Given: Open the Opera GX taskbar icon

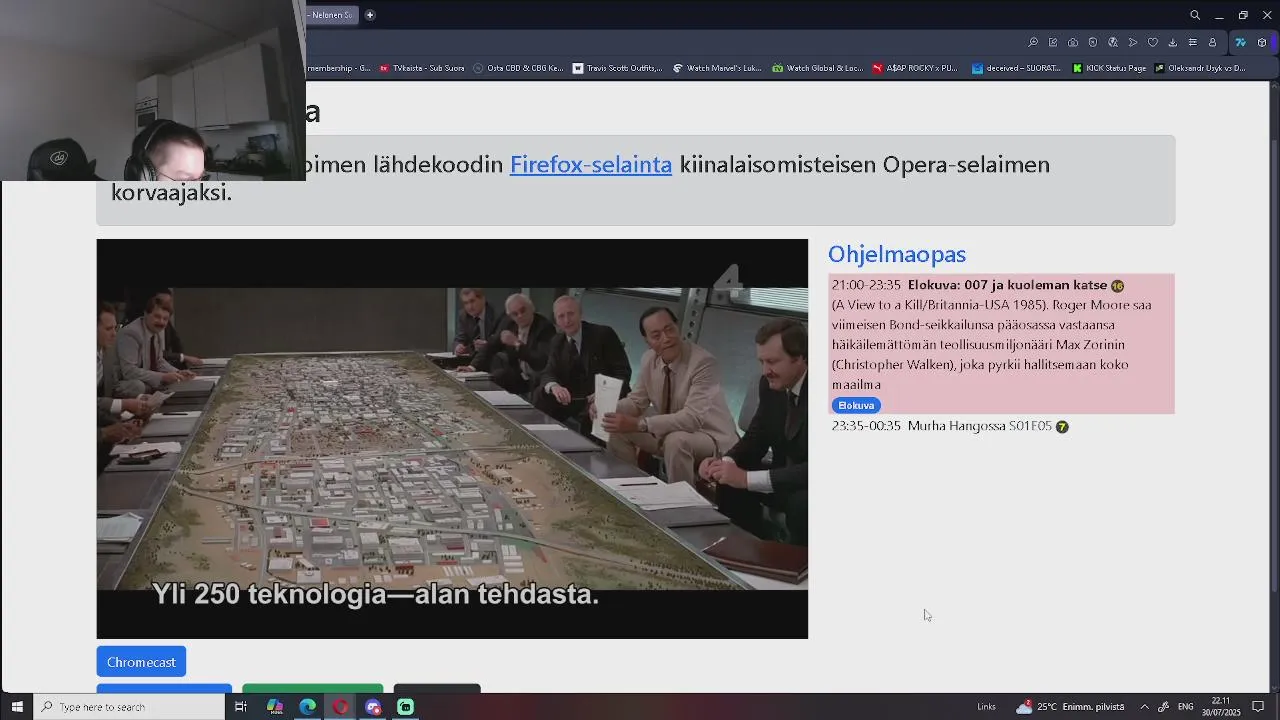Looking at the screenshot, I should coord(341,707).
